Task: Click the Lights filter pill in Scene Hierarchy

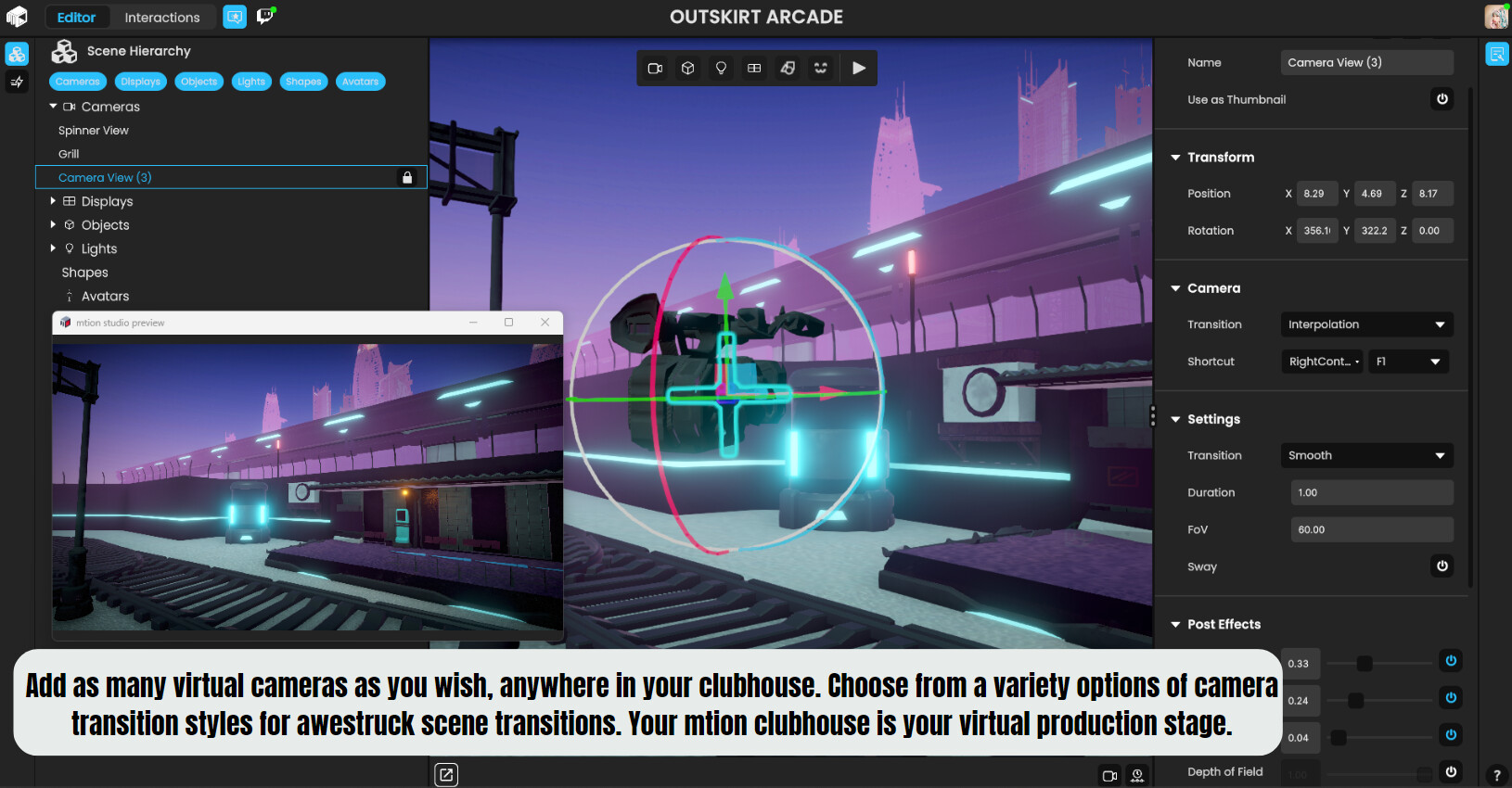Action: click(x=250, y=82)
